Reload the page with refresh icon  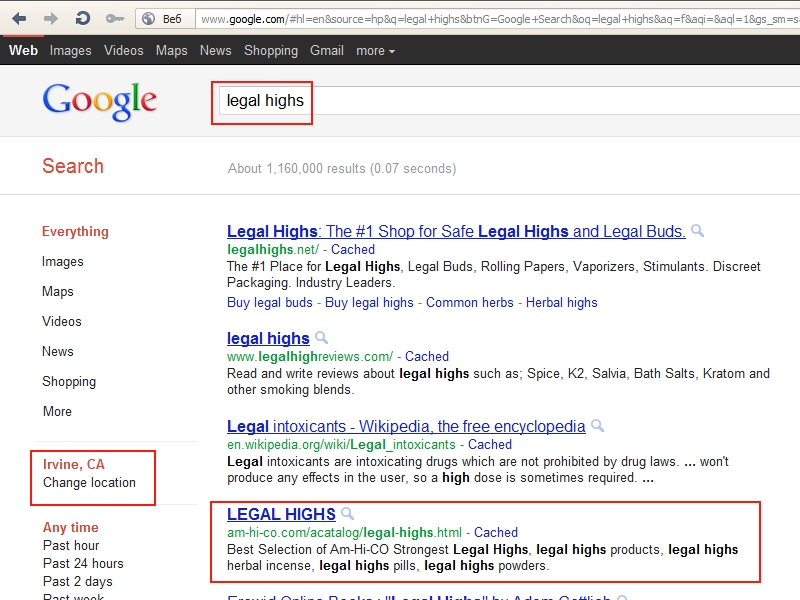[x=82, y=19]
